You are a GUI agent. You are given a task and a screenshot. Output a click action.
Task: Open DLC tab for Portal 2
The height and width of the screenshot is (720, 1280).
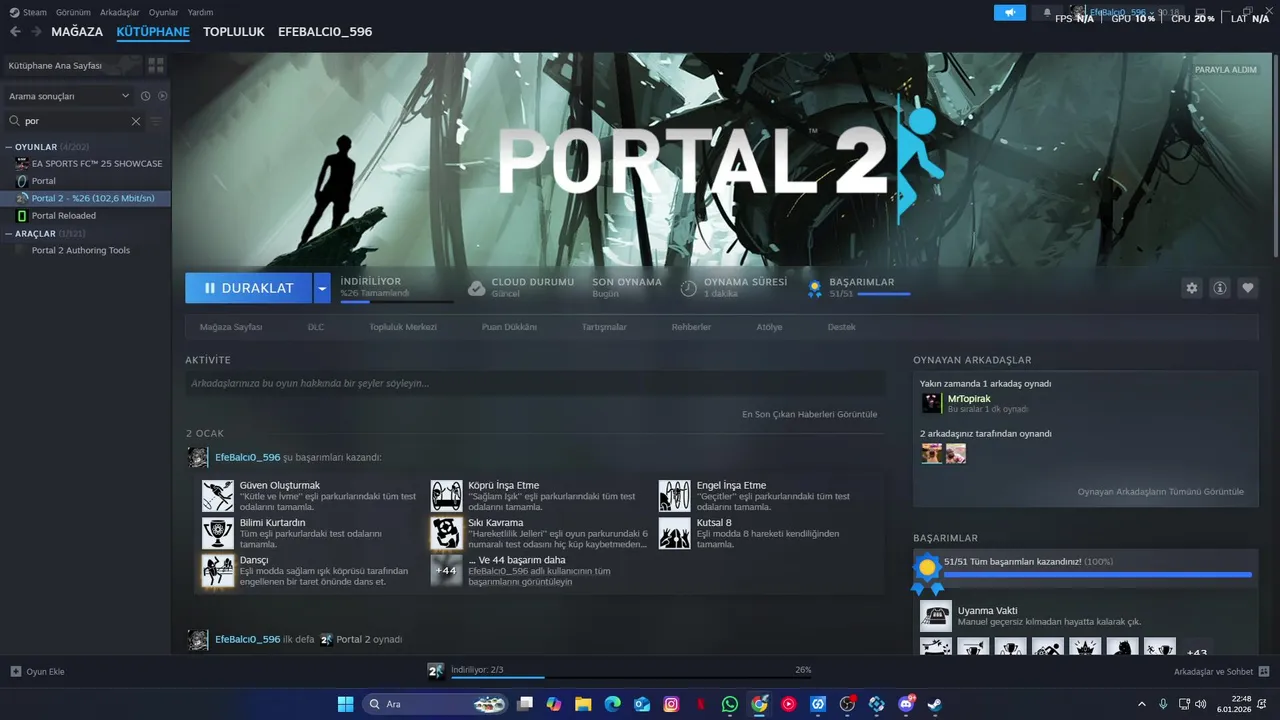point(316,327)
